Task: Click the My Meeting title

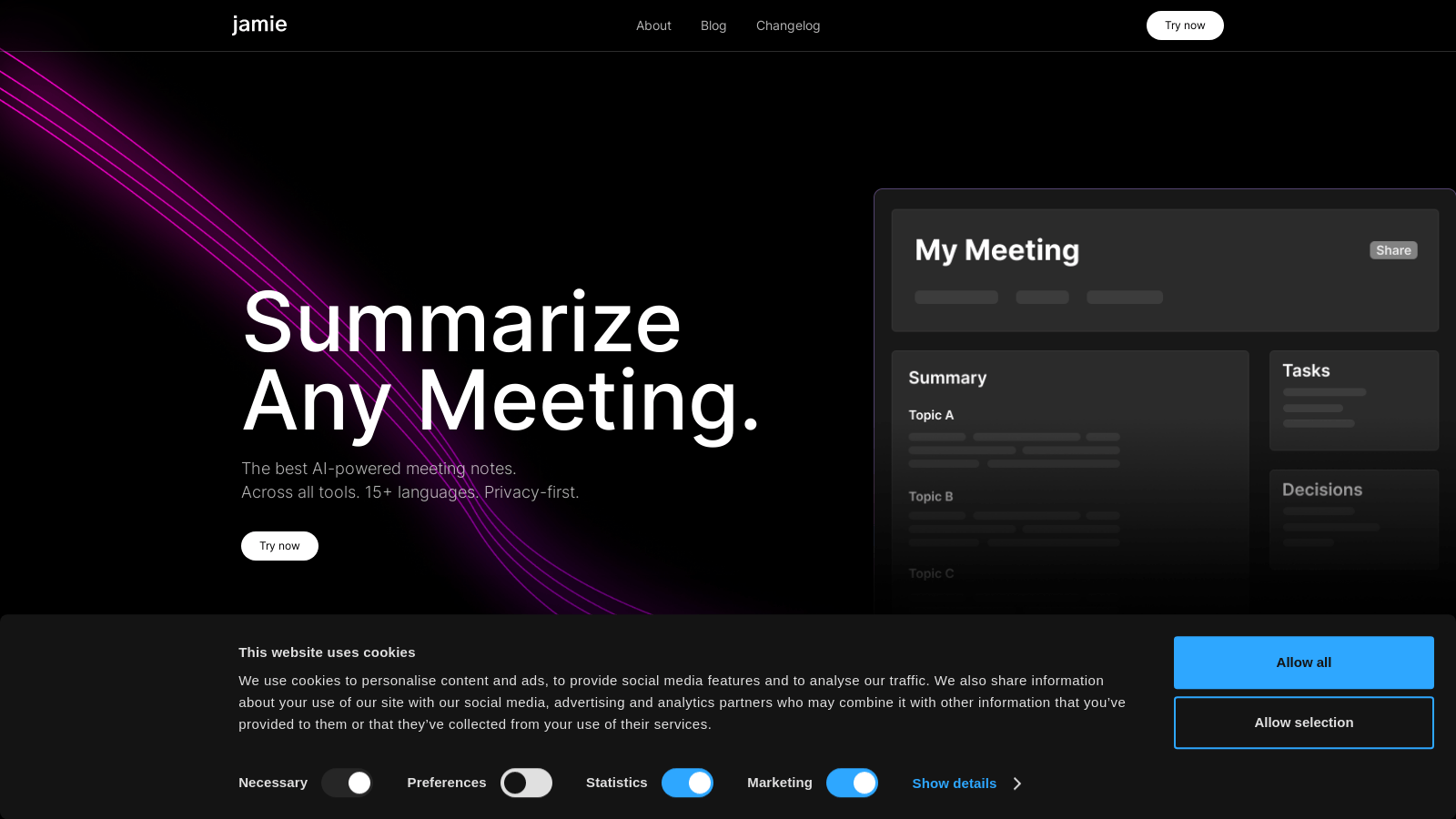Action: tap(997, 250)
